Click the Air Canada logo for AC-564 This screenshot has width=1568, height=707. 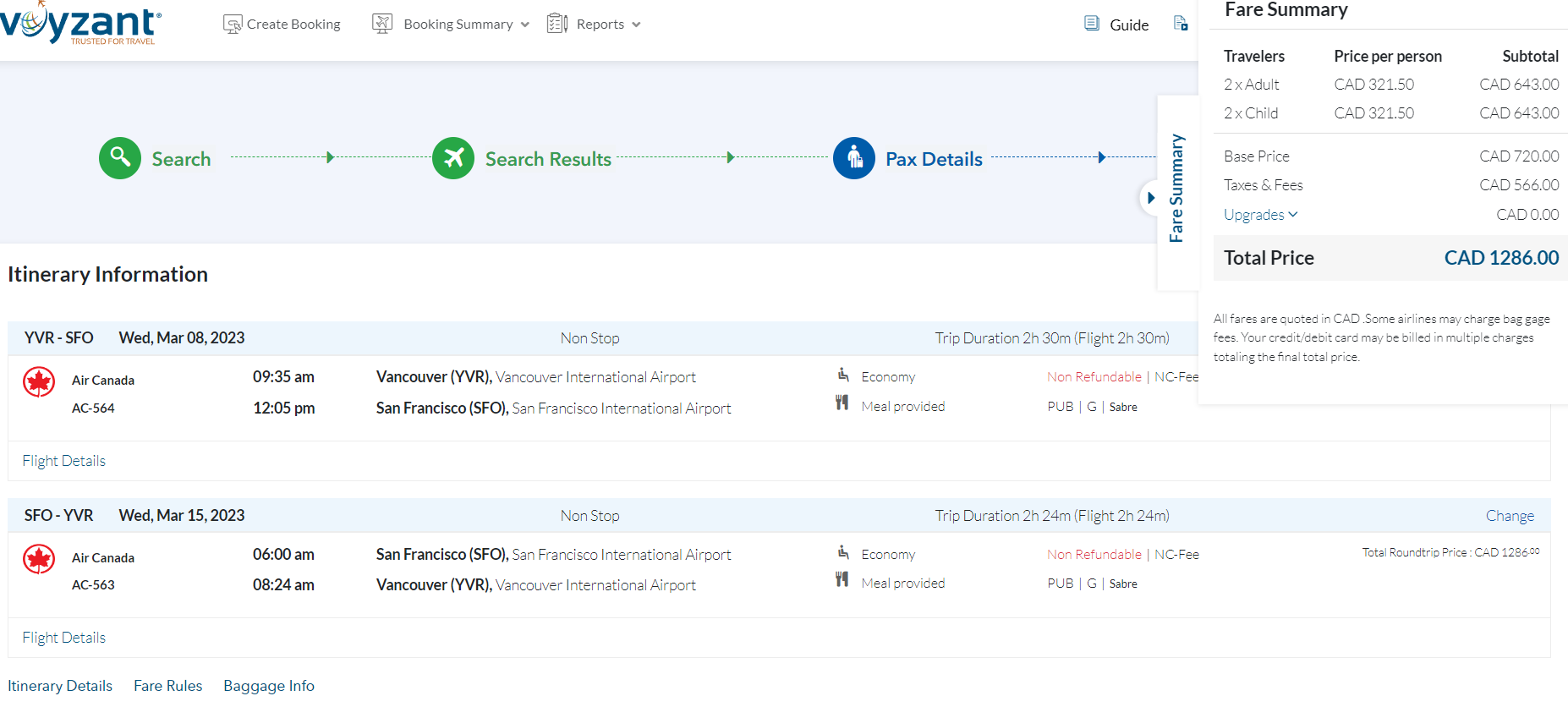click(x=39, y=382)
